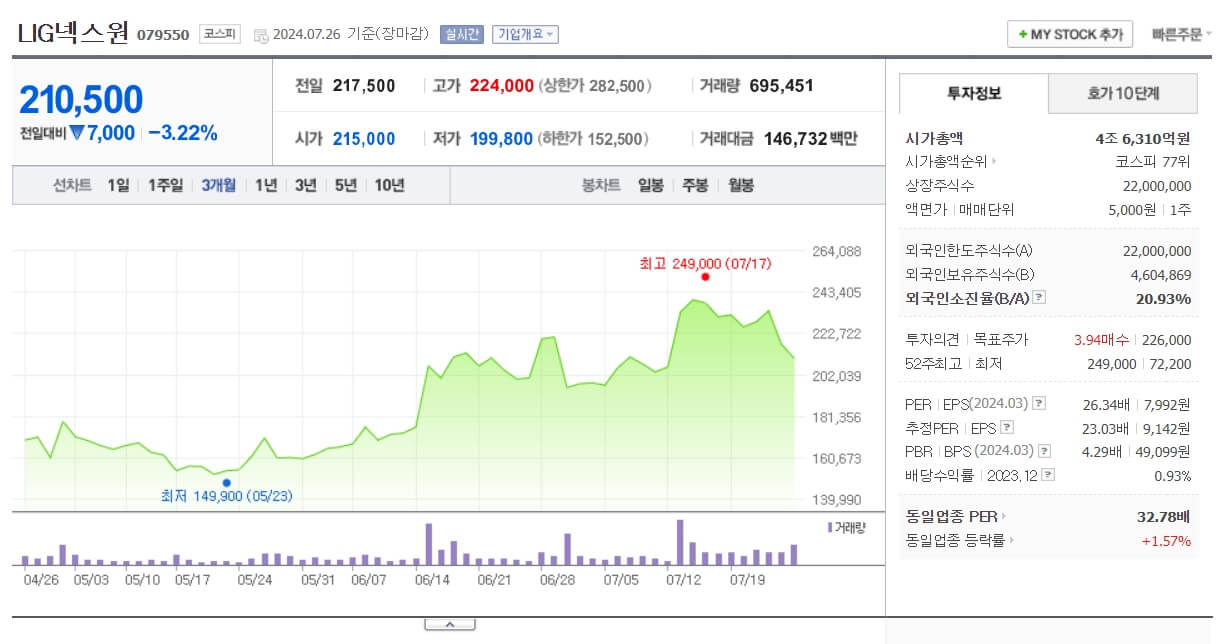Show 주봉 candlestick chart
Image resolution: width=1231 pixels, height=644 pixels.
coord(696,185)
